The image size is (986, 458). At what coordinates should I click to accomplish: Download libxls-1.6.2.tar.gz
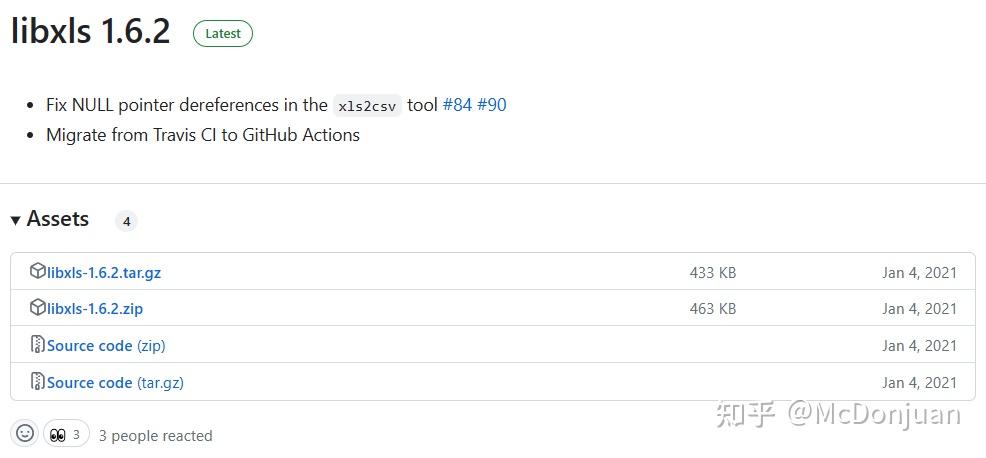click(103, 272)
